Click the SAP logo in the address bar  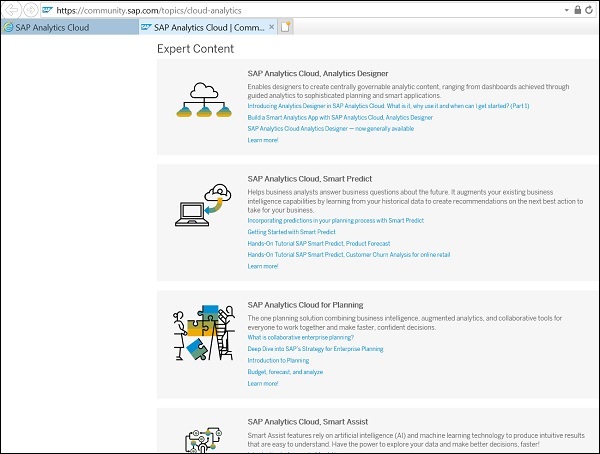tap(46, 9)
